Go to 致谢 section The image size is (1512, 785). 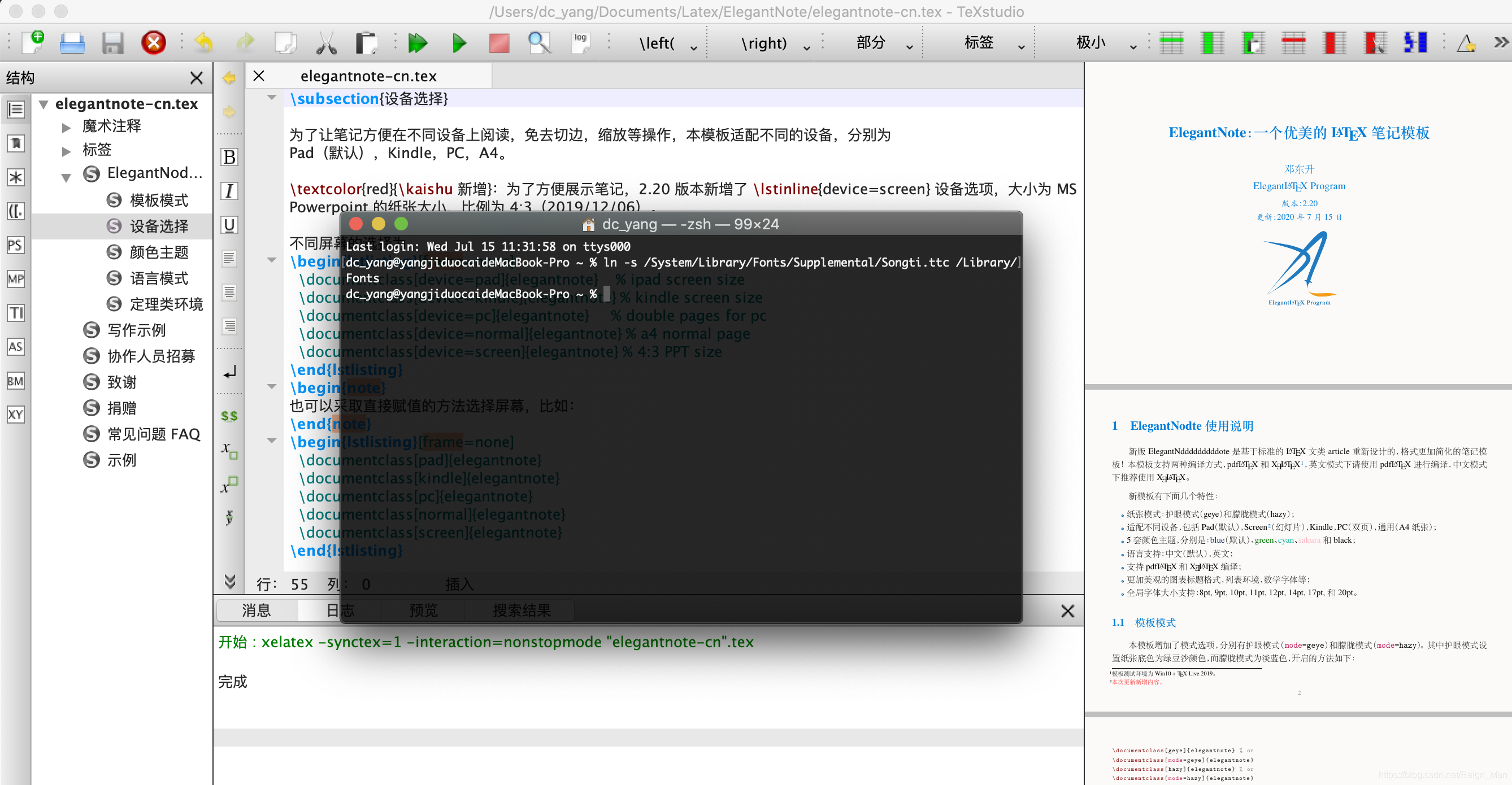121,382
